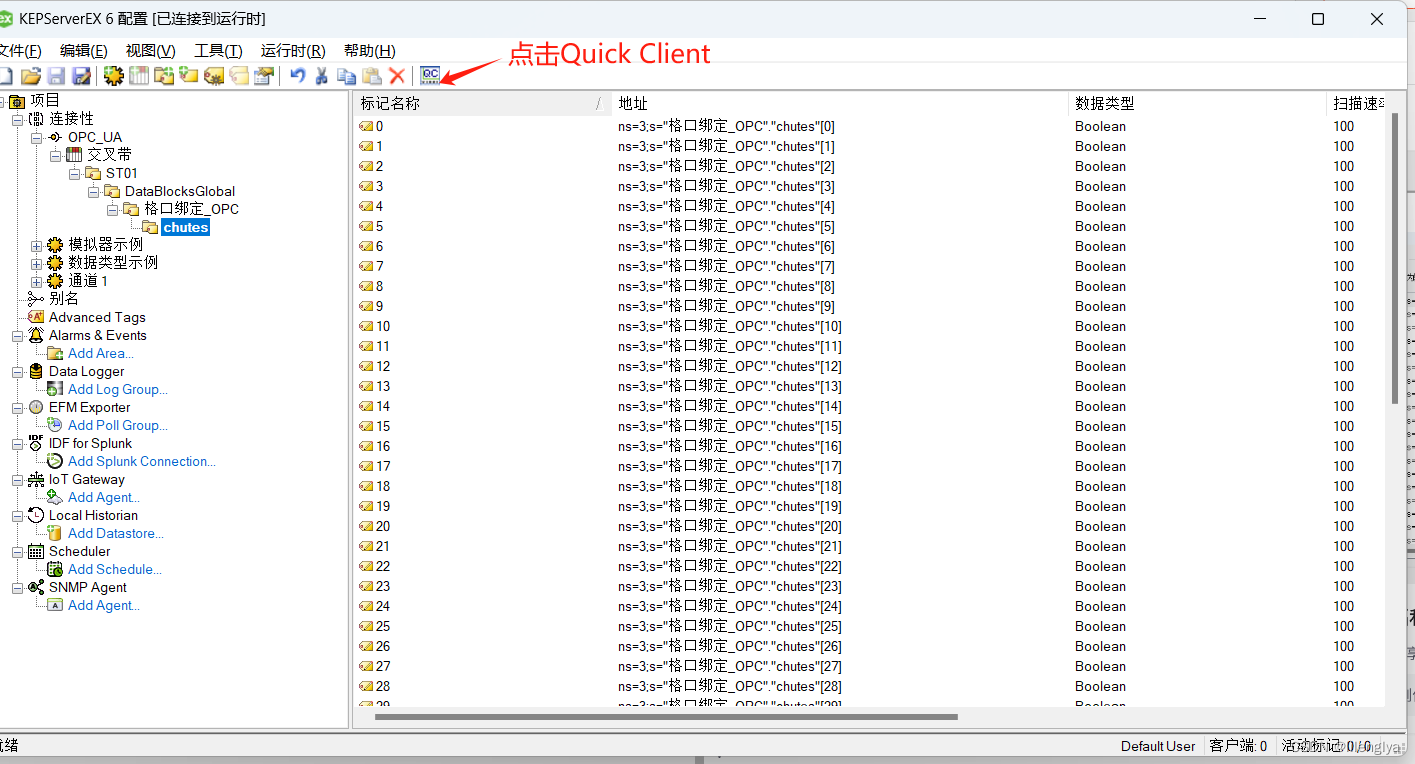Expand the 数据类型示例 channel node
This screenshot has height=764, width=1415.
(36, 263)
